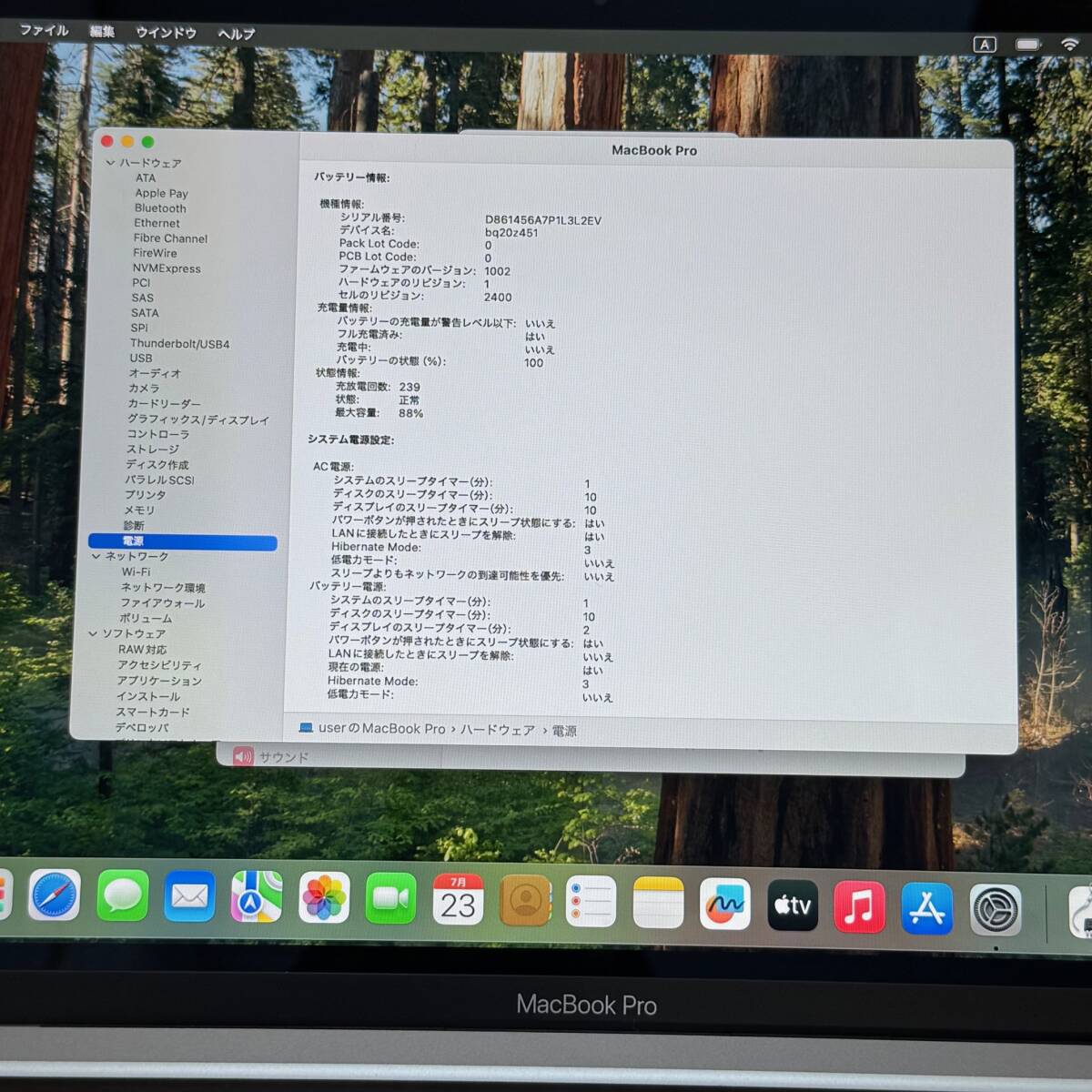Open the ヘルプ menu
The image size is (1092, 1092).
[x=236, y=34]
